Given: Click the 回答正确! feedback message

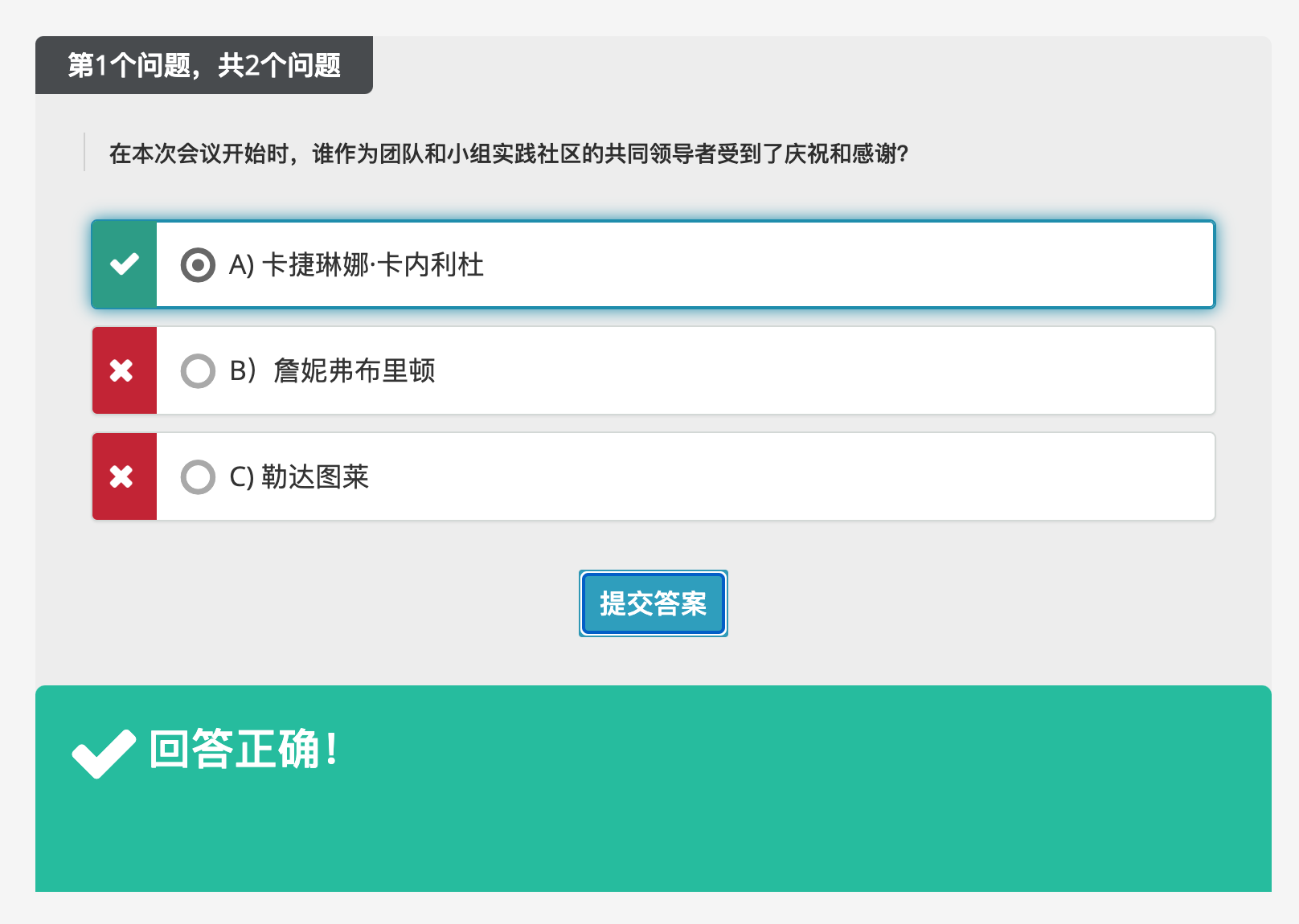Looking at the screenshot, I should 243,750.
